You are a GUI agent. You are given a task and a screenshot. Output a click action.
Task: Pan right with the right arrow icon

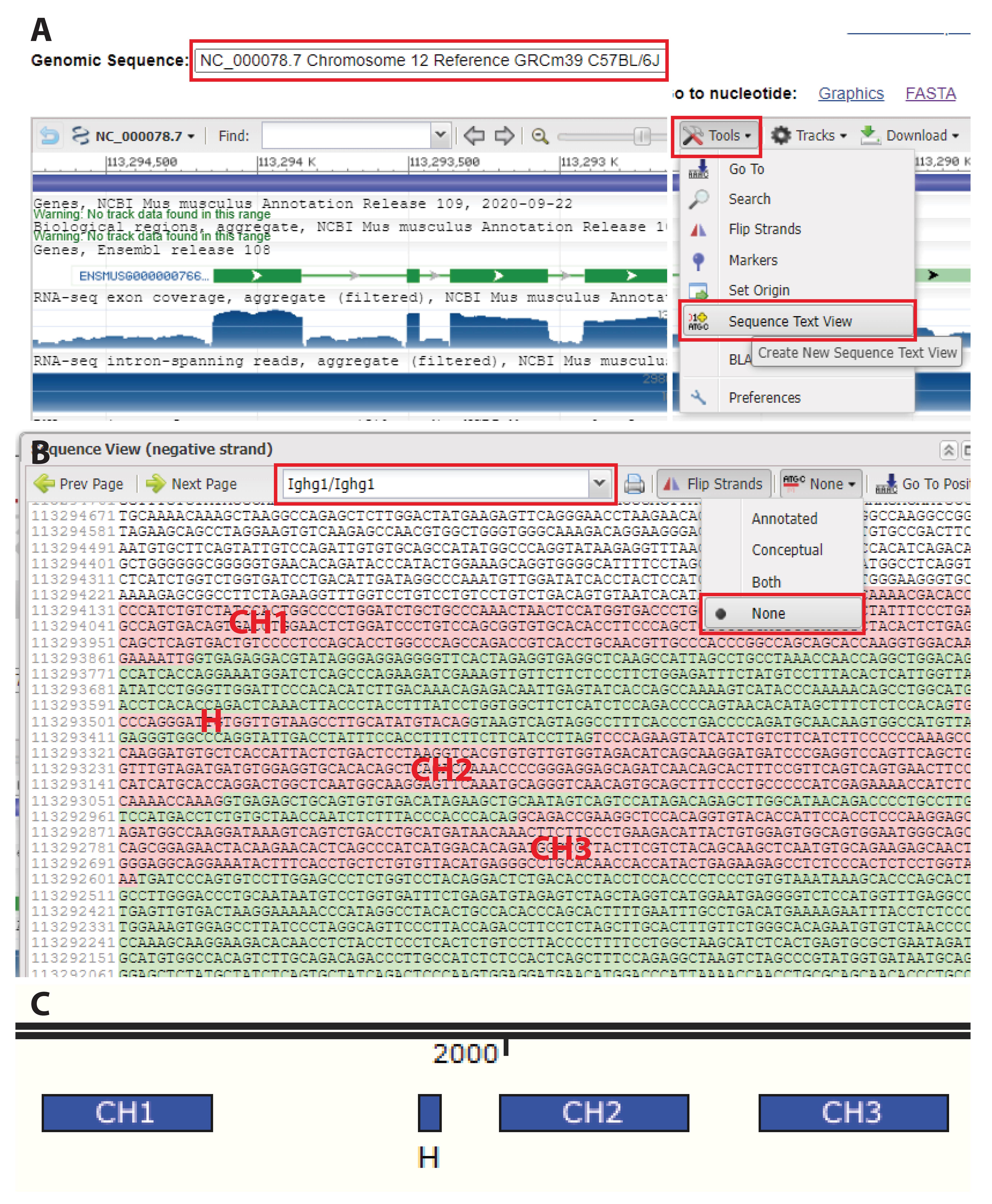(505, 136)
